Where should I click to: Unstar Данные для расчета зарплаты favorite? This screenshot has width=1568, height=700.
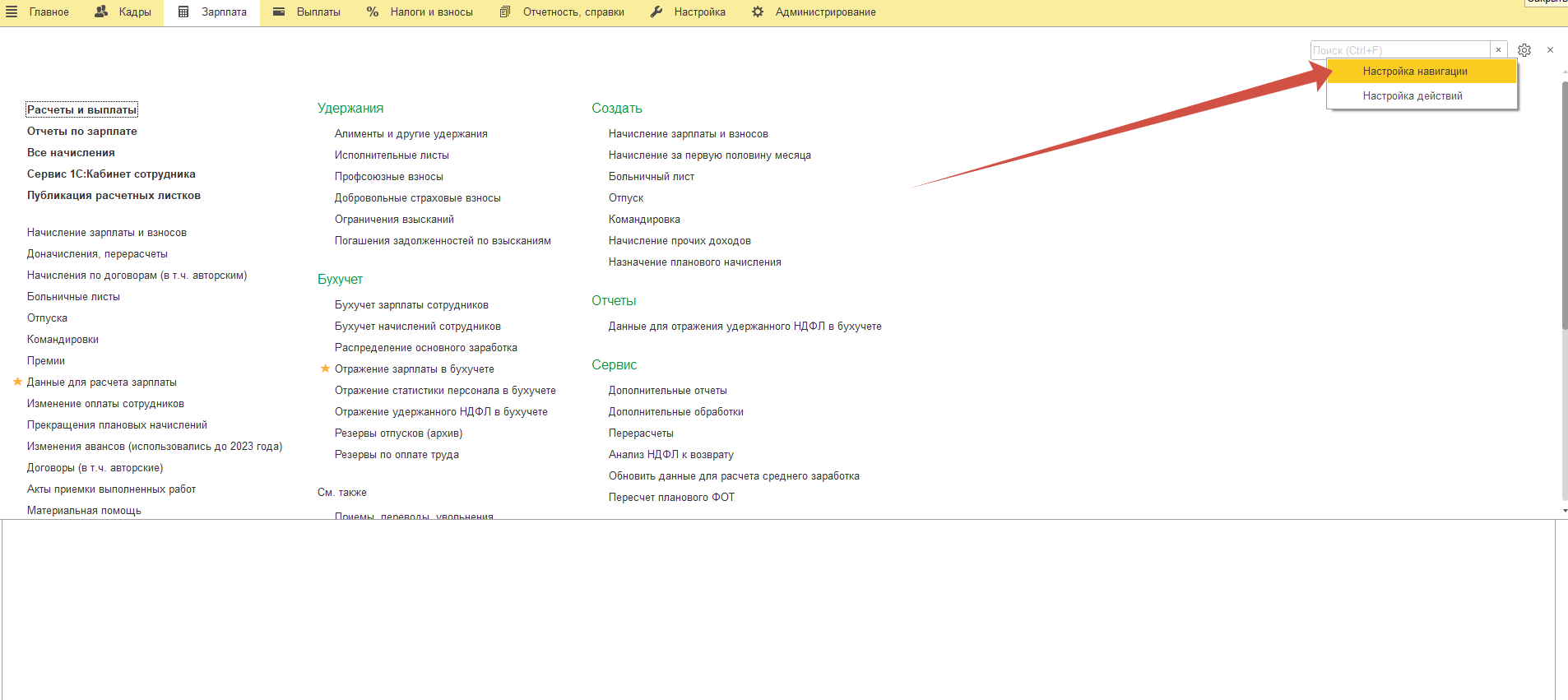click(17, 382)
